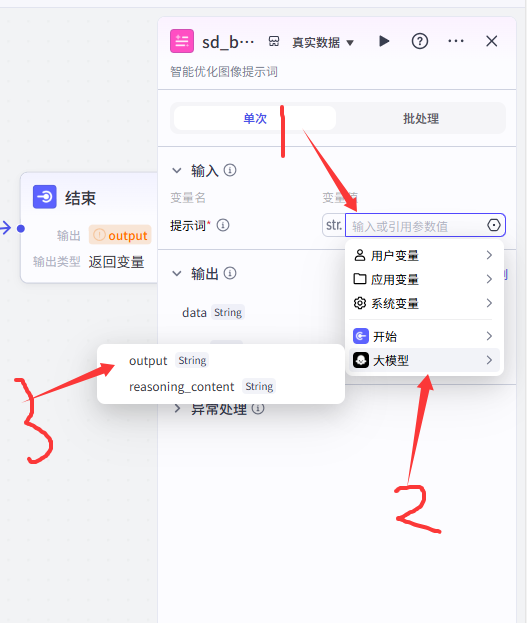Collapse the 输入 section

click(x=176, y=170)
